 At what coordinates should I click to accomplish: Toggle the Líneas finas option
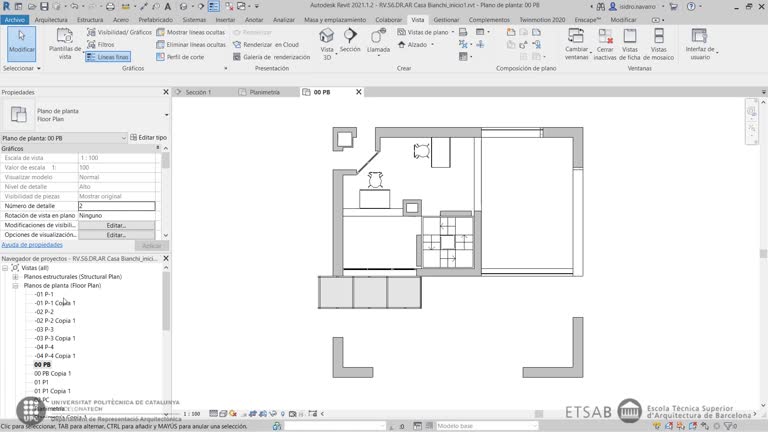108,57
